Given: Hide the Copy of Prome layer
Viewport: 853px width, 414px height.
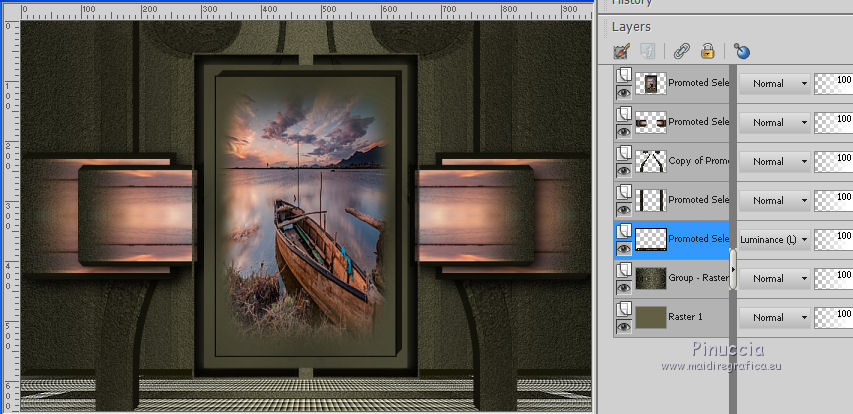Looking at the screenshot, I should (624, 170).
